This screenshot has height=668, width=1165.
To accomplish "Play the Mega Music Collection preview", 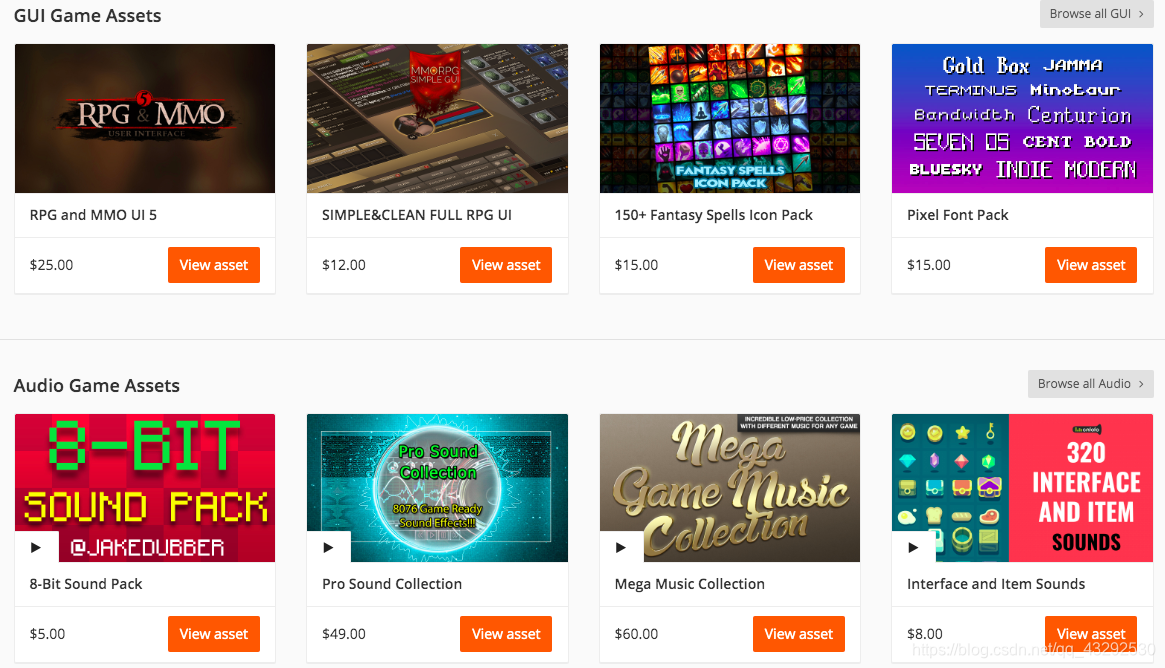I will [x=621, y=548].
